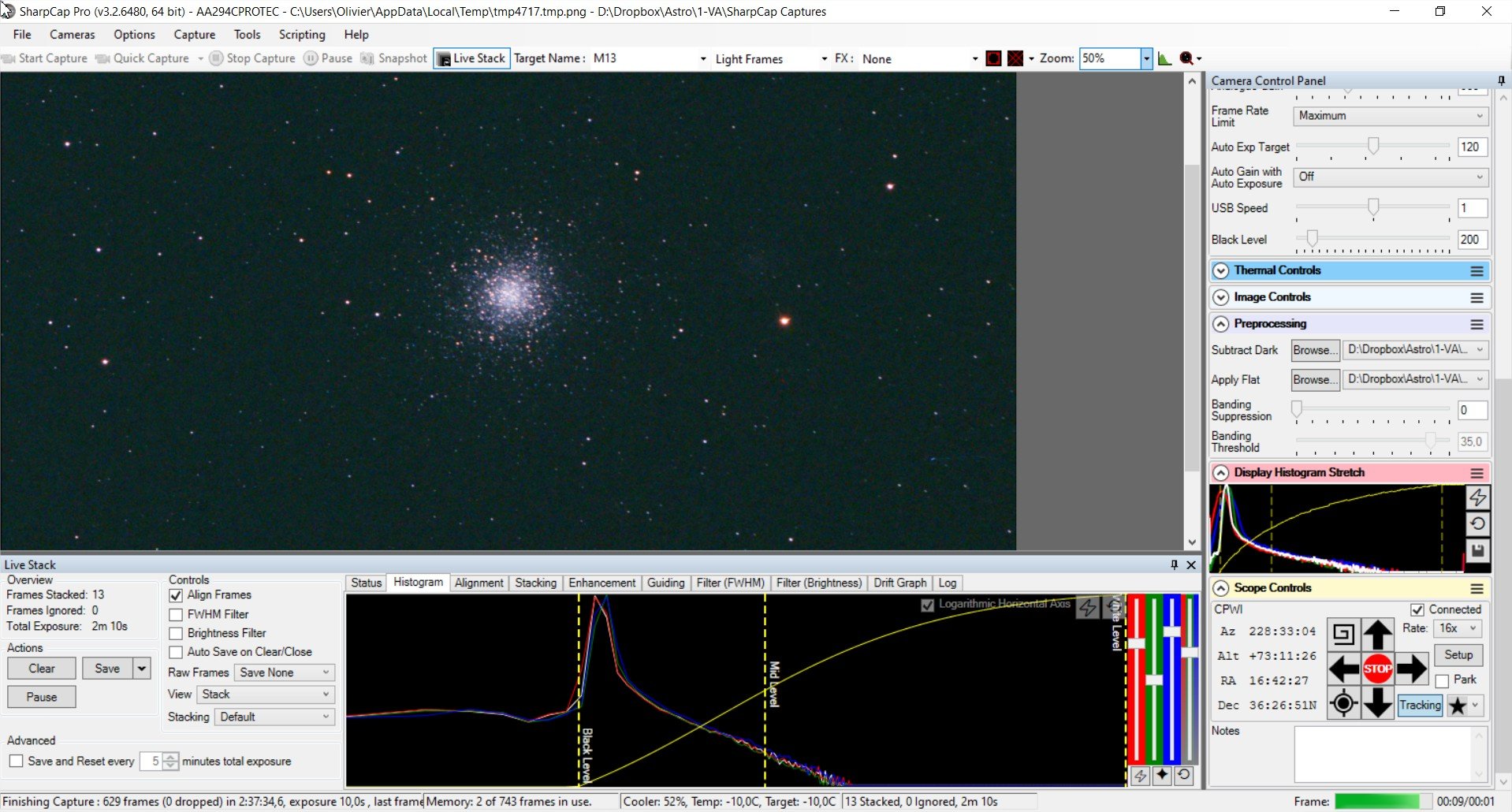This screenshot has height=812, width=1512.
Task: Click the auto-stretch lightning bolt in Display Histogram Stretch
Action: coord(1477,497)
